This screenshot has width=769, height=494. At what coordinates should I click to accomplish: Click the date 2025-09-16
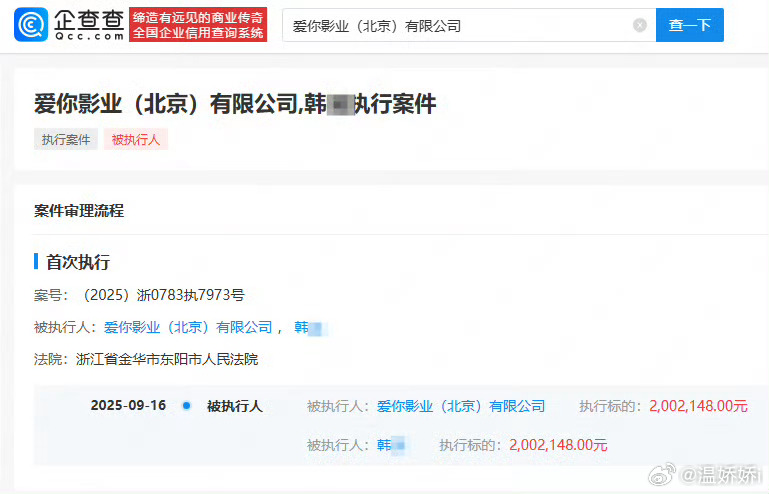[x=128, y=405]
